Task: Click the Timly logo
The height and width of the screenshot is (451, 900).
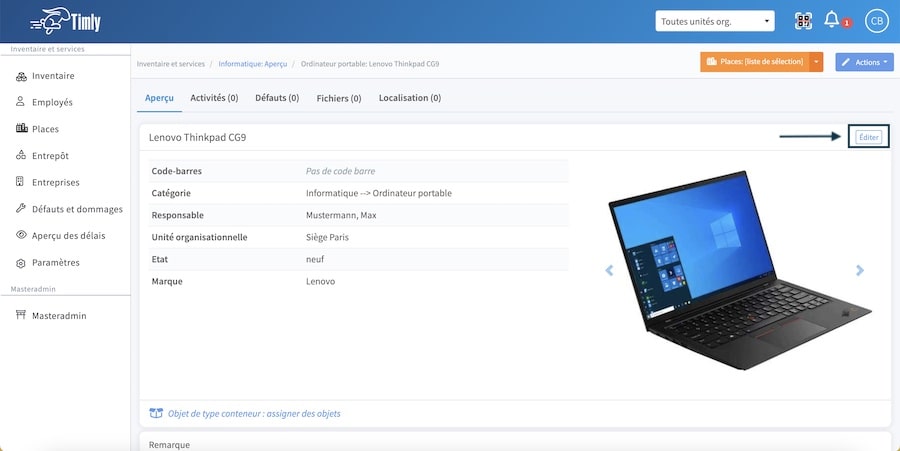Action: (65, 21)
